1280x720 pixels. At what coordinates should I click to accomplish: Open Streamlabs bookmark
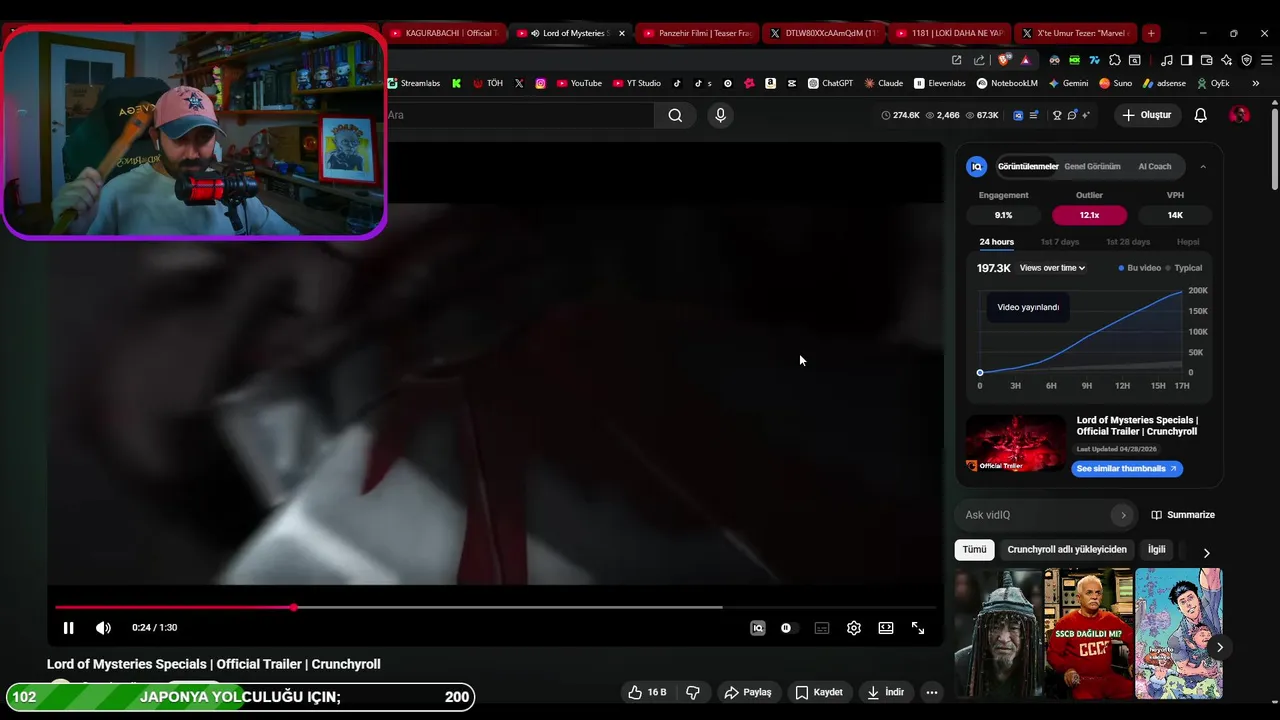pos(413,83)
